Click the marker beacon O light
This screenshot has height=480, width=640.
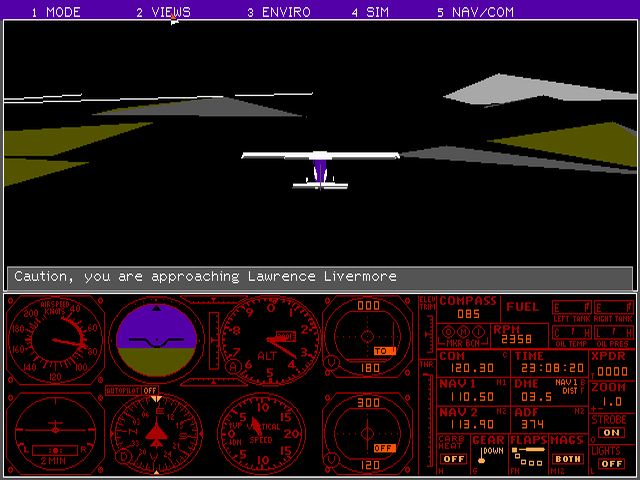448,332
